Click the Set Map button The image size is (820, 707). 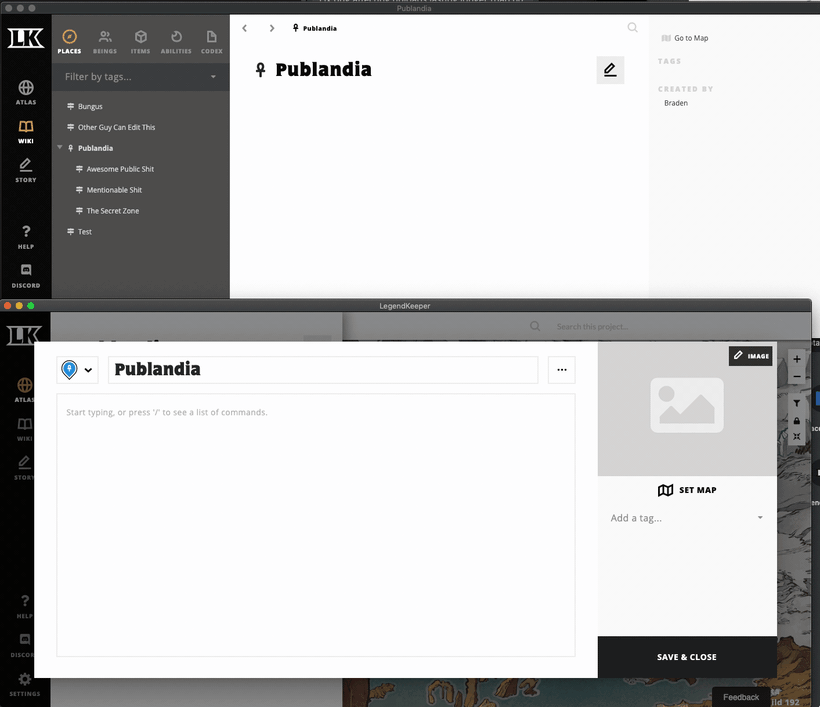click(687, 490)
